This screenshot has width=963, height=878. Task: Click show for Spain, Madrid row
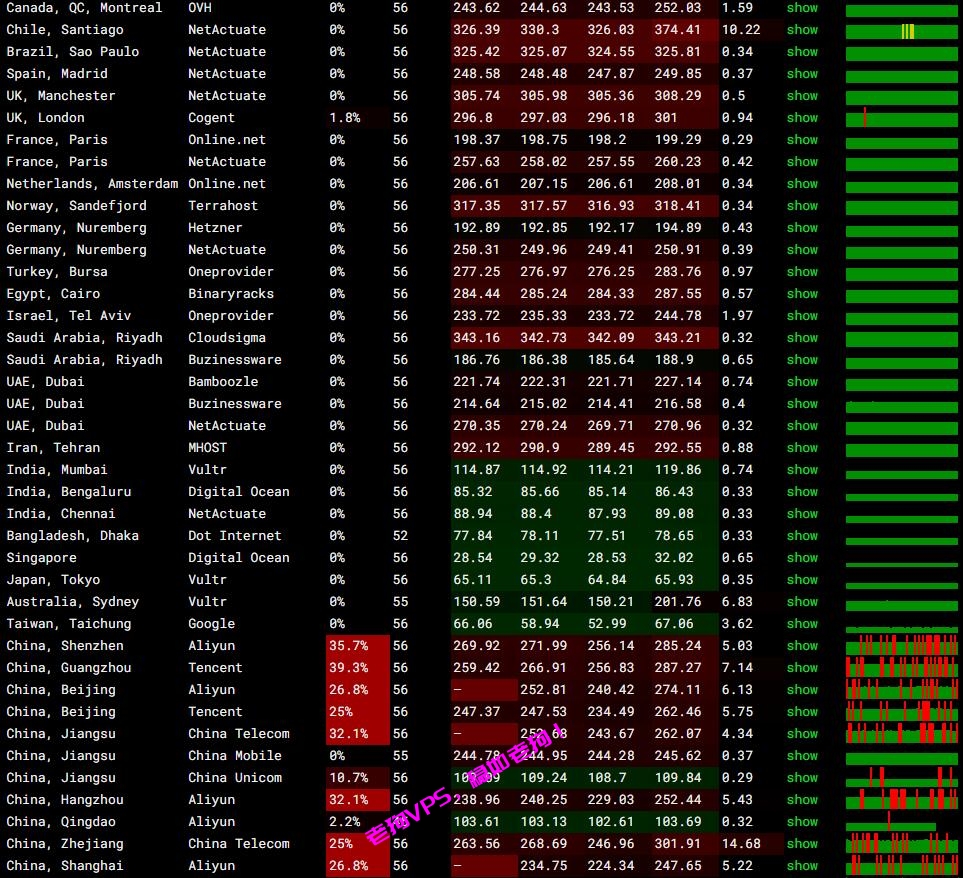click(802, 74)
